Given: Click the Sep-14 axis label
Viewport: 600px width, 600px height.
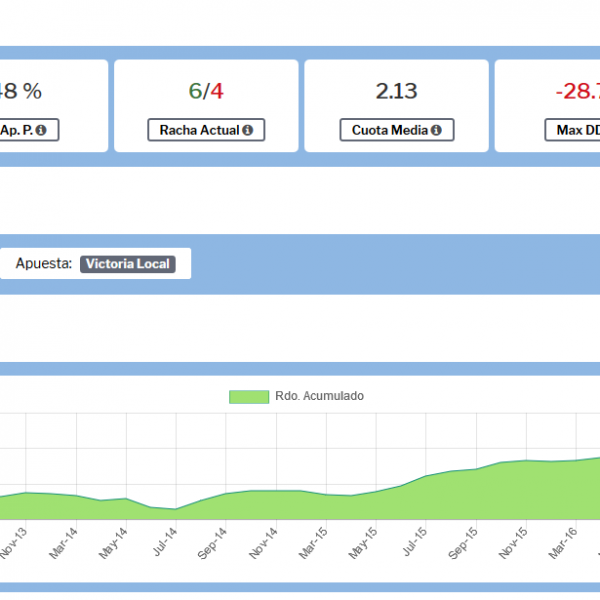Looking at the screenshot, I should click(x=212, y=543).
